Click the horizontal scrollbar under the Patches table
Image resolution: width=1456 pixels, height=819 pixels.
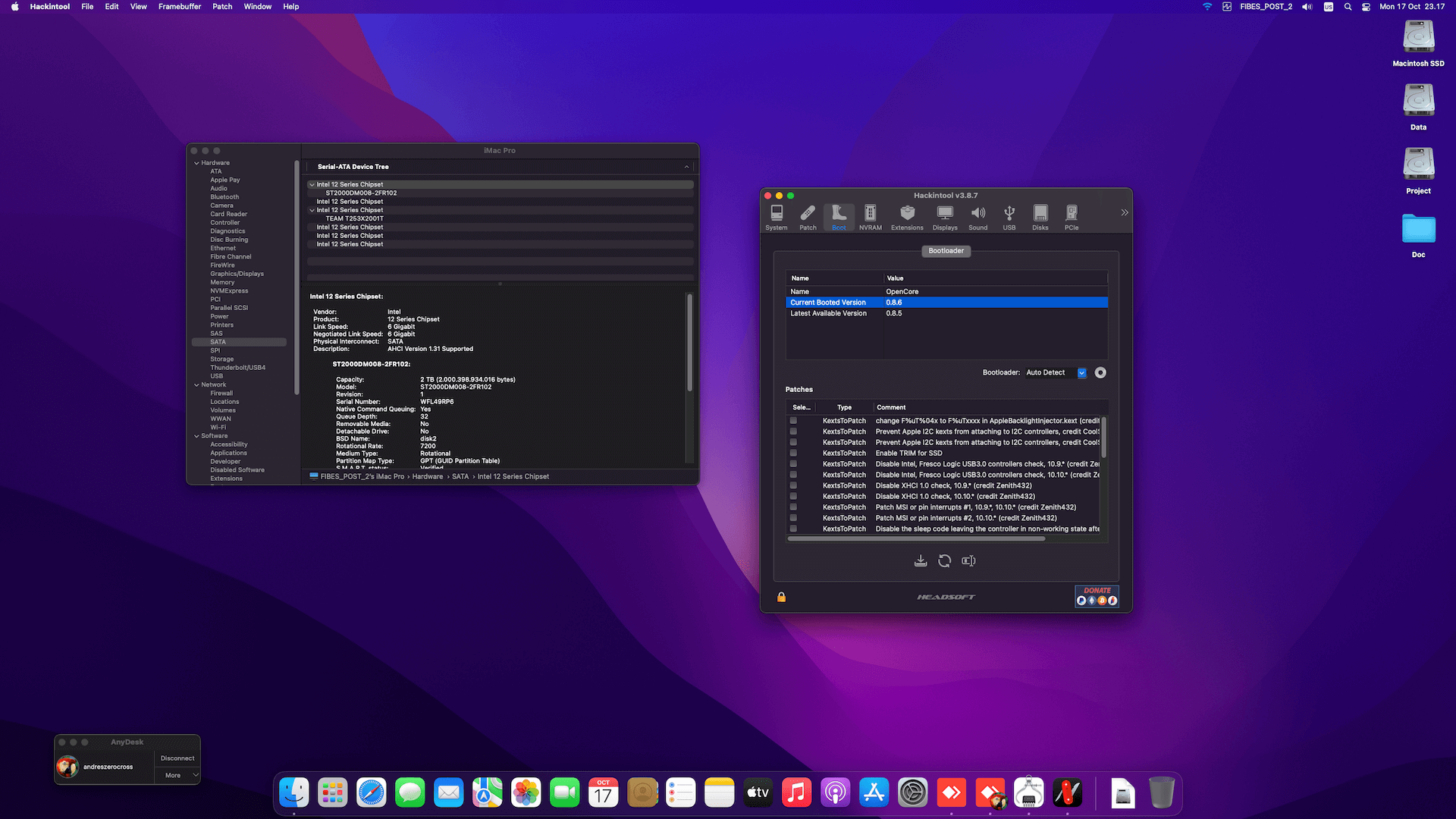[916, 539]
